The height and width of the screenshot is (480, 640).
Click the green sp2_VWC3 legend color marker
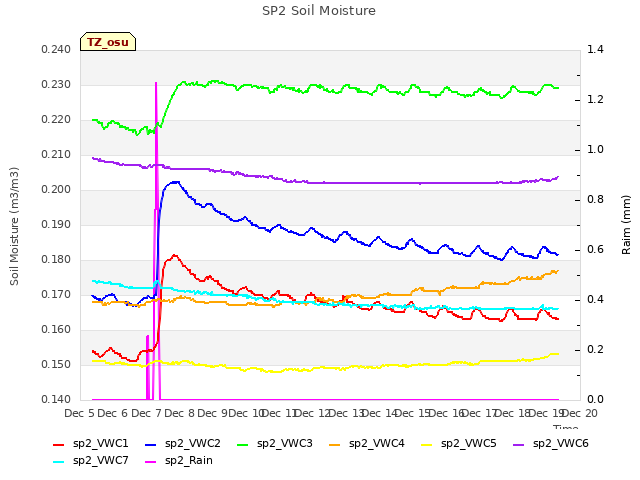(x=243, y=445)
